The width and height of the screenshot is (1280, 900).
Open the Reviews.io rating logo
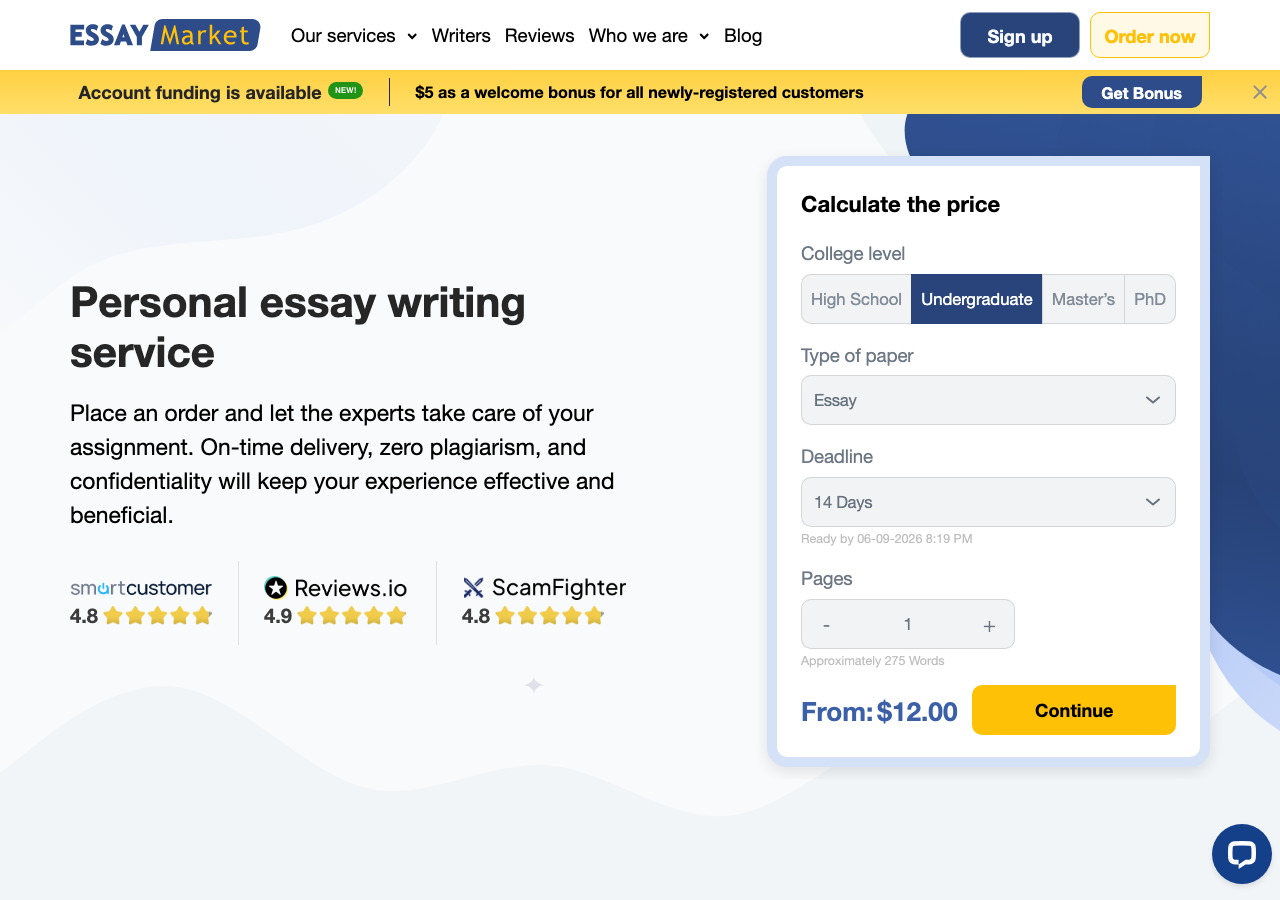[336, 587]
